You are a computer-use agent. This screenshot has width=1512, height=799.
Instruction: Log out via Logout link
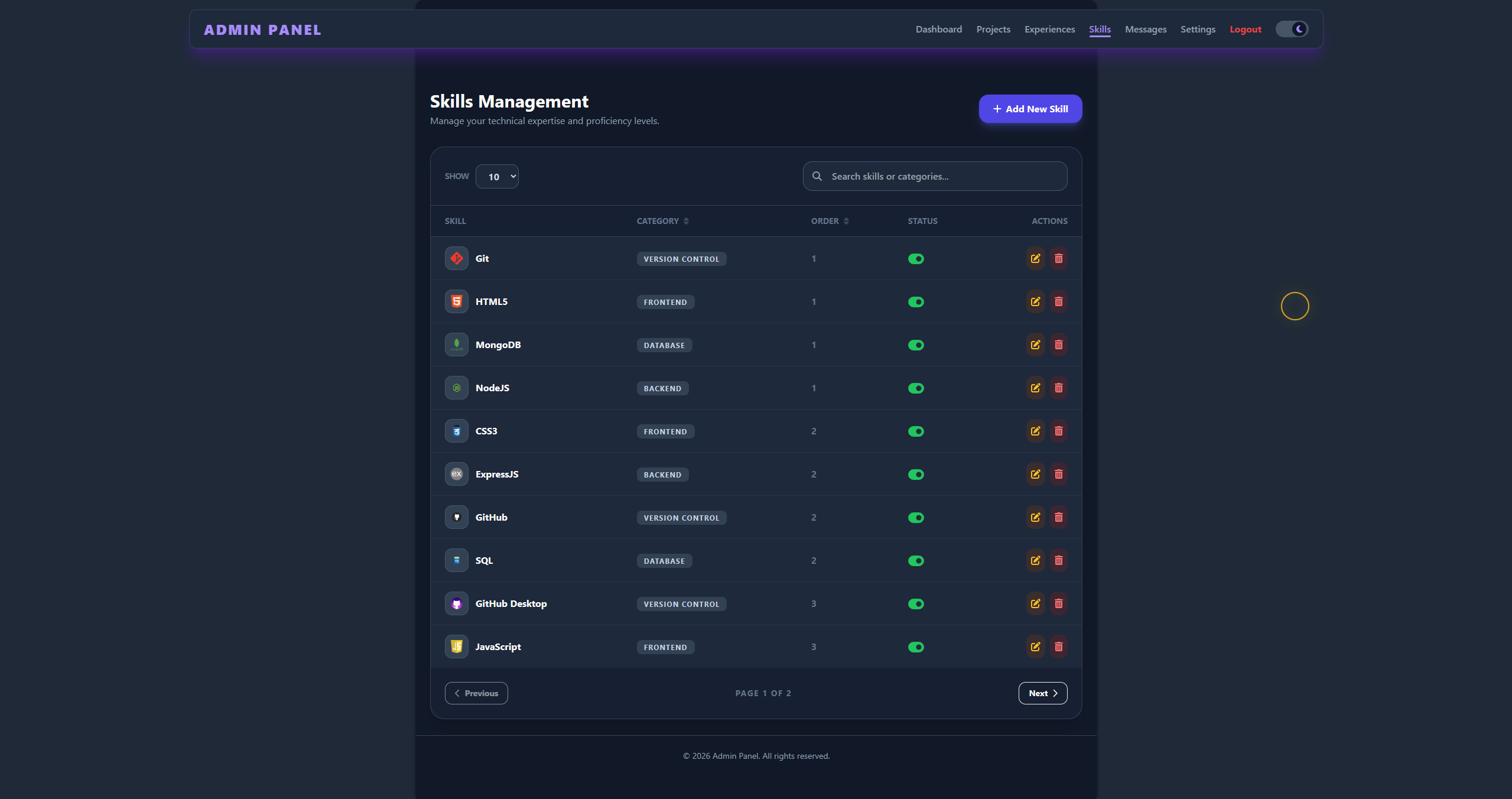tap(1246, 29)
